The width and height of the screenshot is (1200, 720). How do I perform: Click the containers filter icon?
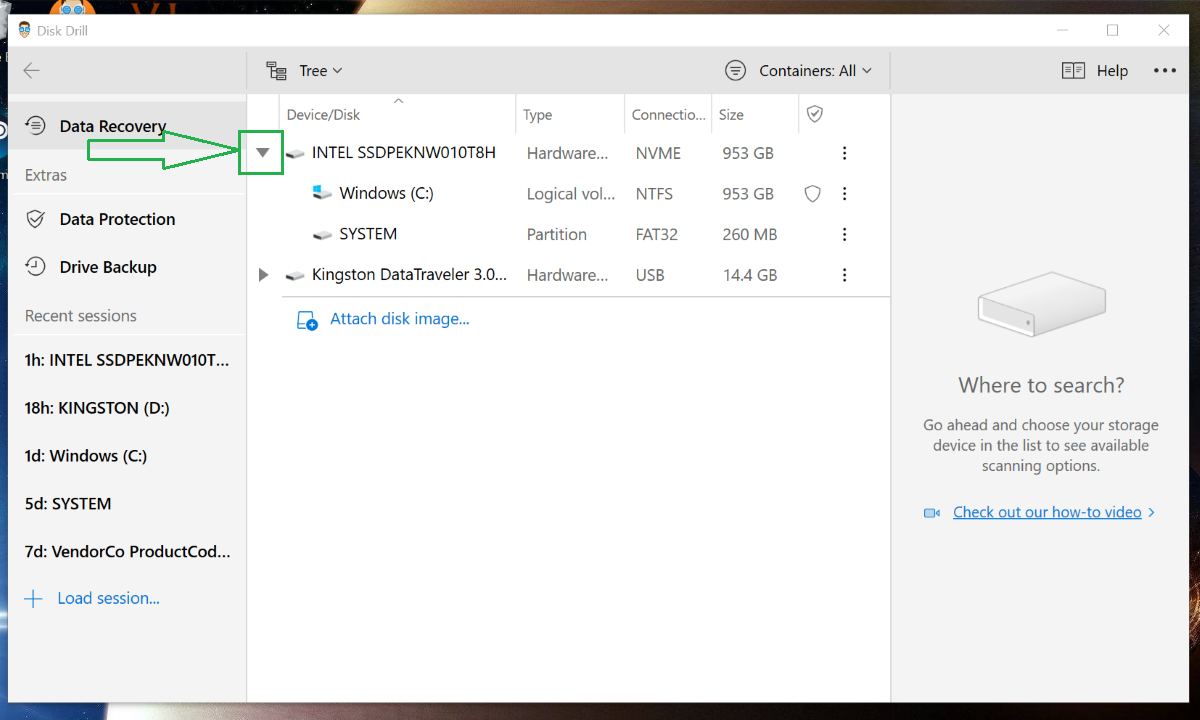pyautogui.click(x=736, y=71)
